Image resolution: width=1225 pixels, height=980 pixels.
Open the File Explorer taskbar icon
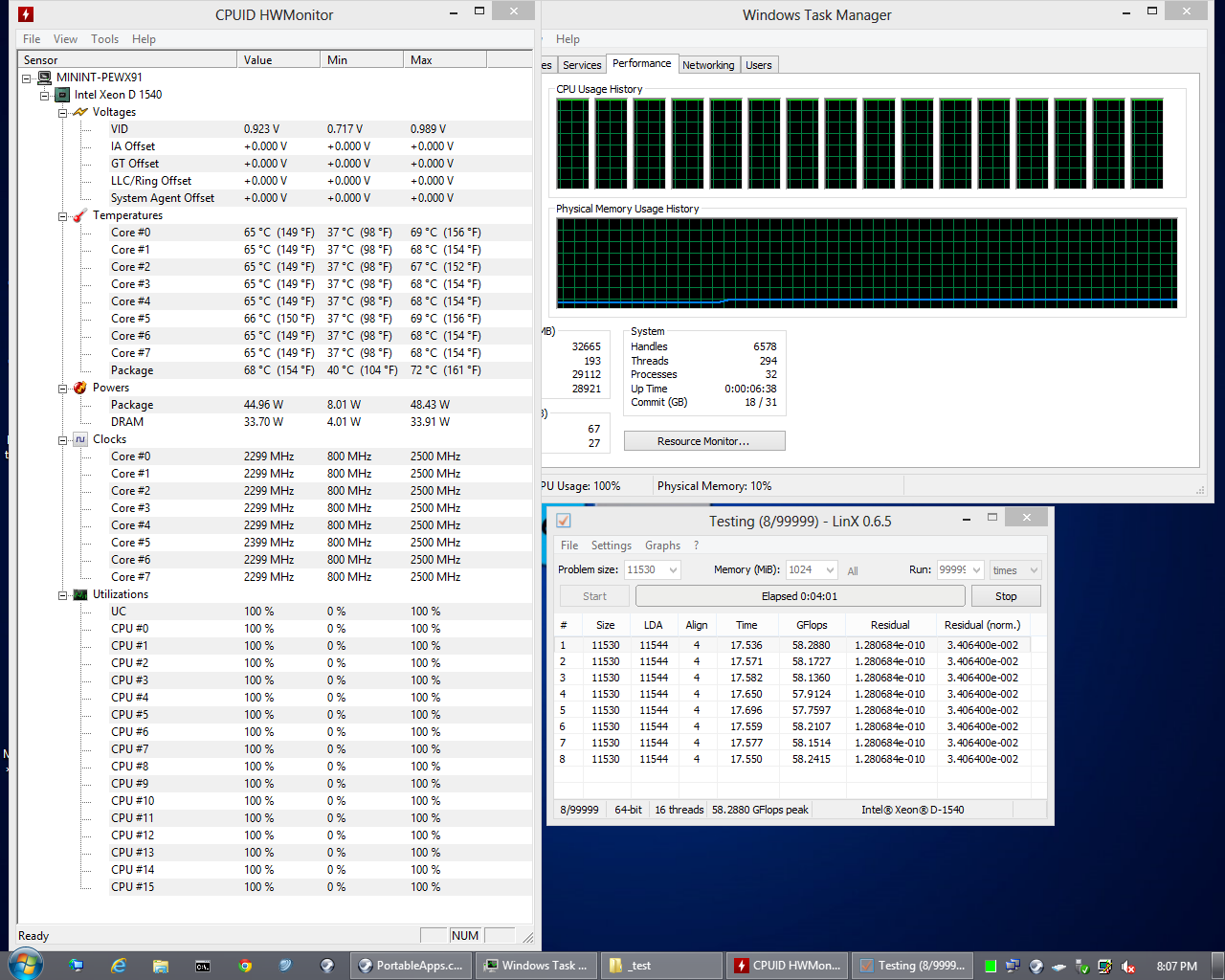tap(161, 966)
